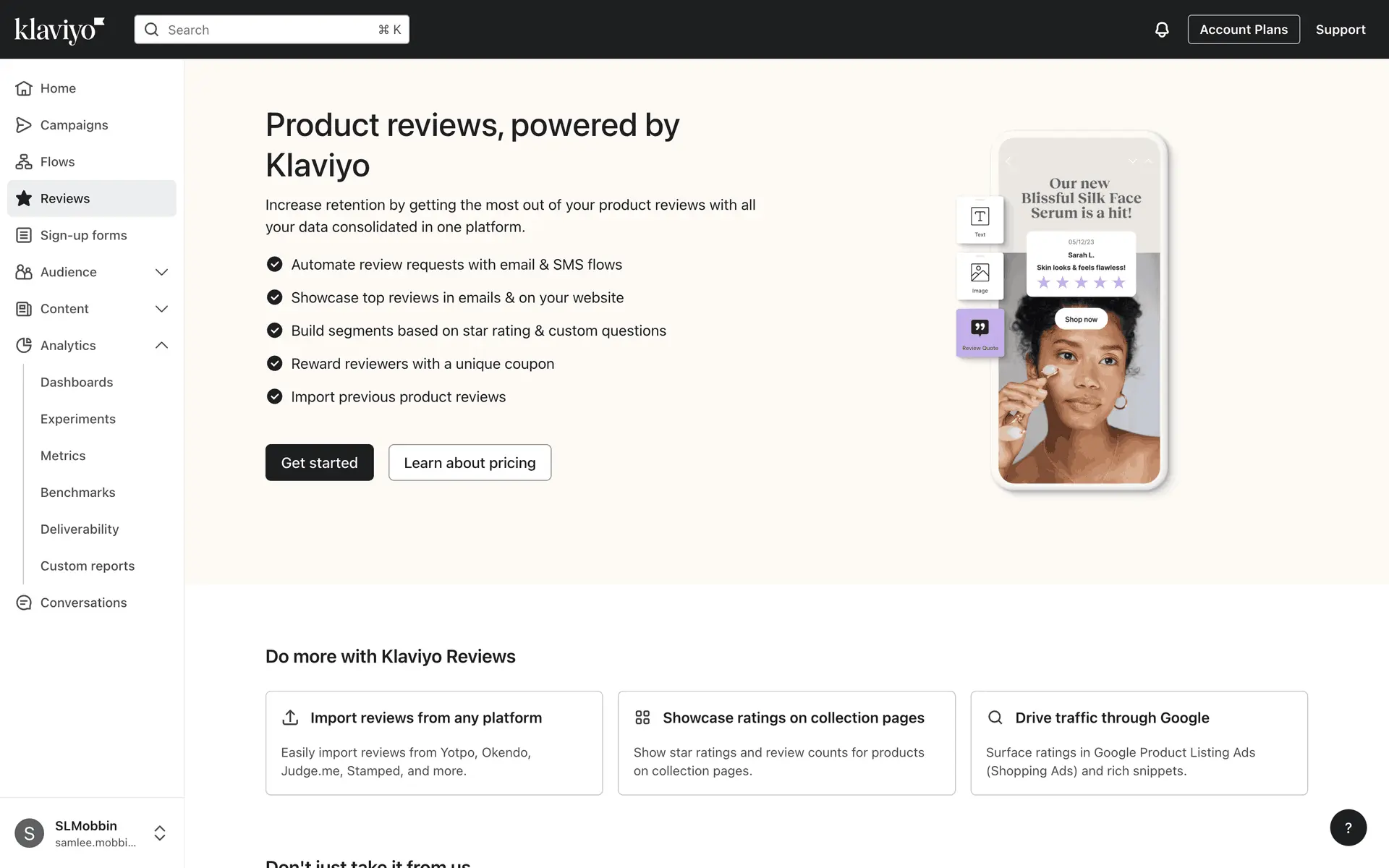Open the SLMobbin account switcher
This screenshot has width=1389, height=868.
(x=159, y=833)
